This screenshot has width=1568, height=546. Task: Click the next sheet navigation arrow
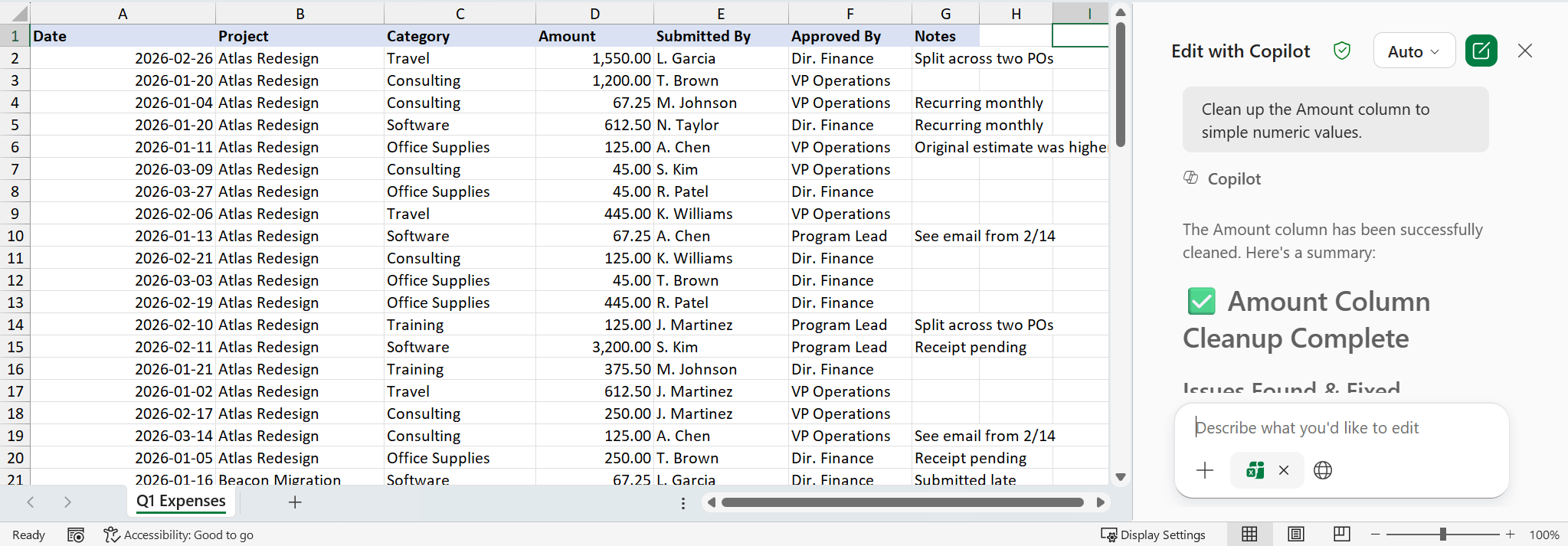67,502
